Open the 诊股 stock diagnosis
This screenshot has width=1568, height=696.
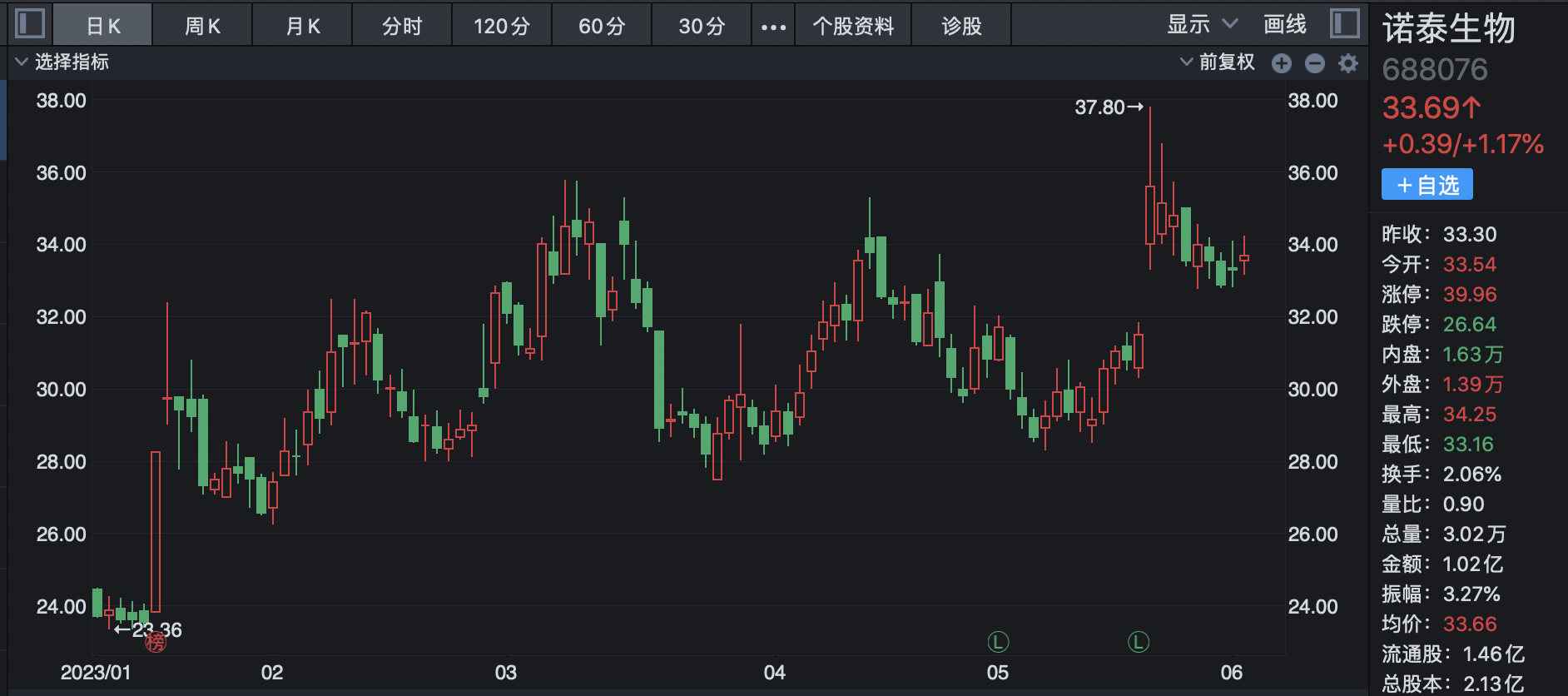(x=961, y=26)
